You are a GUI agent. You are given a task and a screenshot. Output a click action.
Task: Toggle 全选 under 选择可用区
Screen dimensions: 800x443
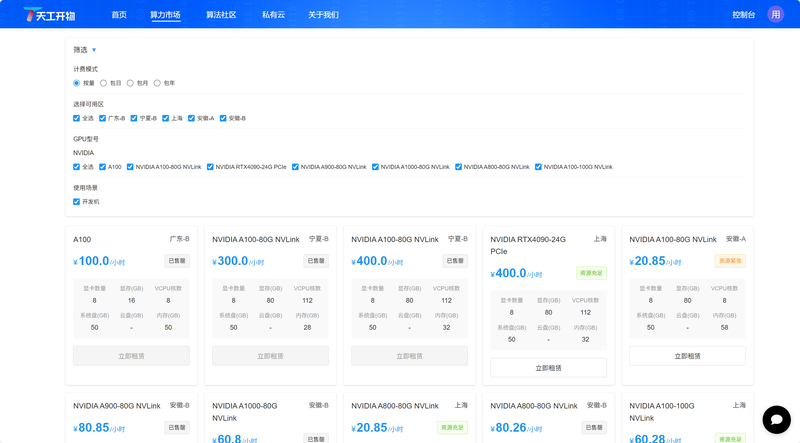point(77,118)
